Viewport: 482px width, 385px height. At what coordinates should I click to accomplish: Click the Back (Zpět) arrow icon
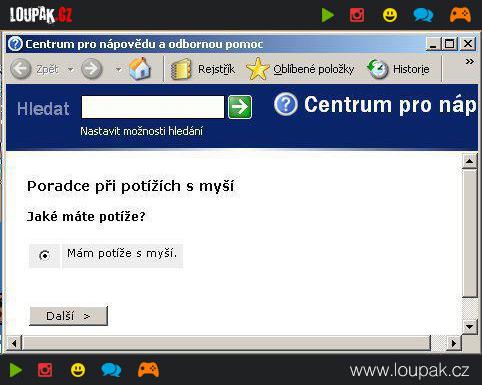click(x=21, y=69)
